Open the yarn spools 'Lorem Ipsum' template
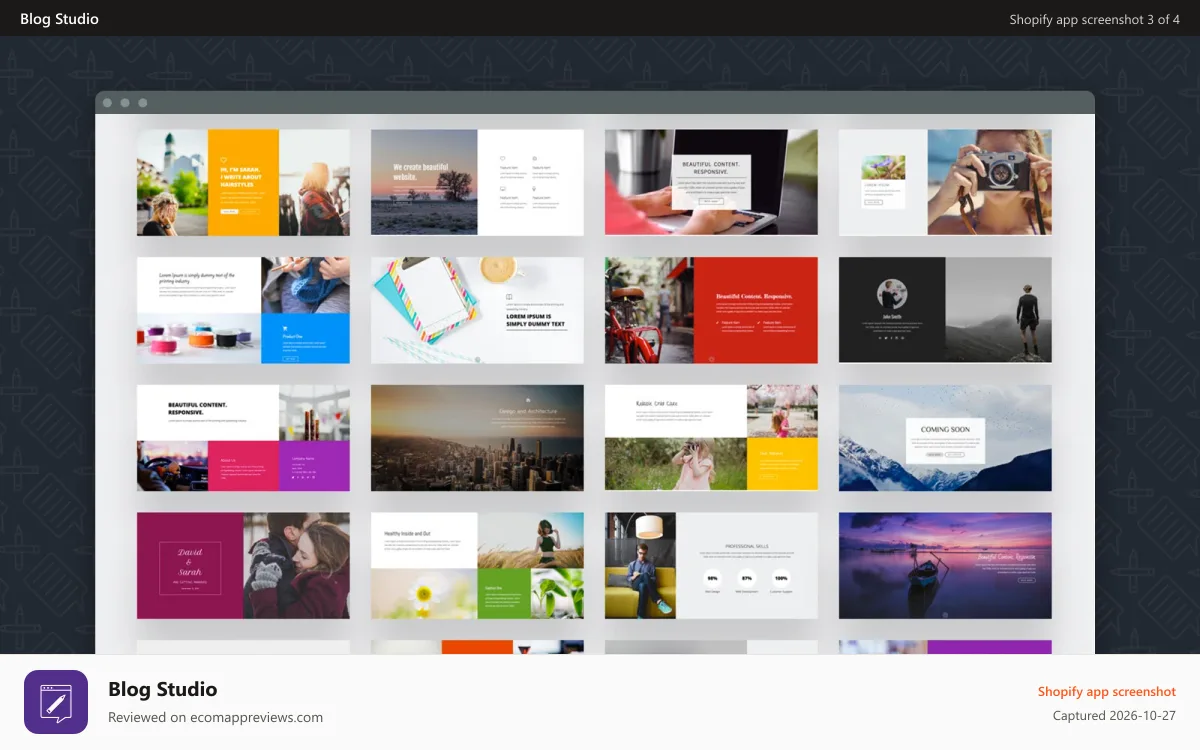Viewport: 1200px width, 750px height. pyautogui.click(x=243, y=310)
